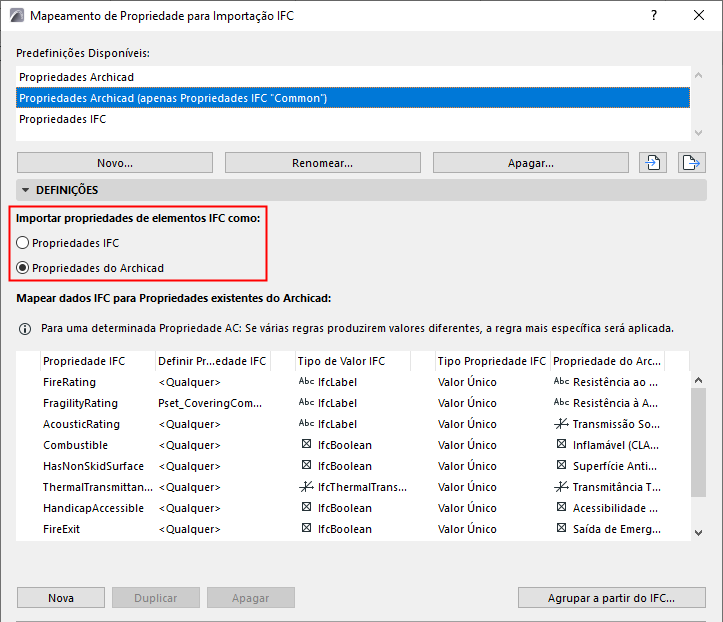The width and height of the screenshot is (723, 622).
Task: Click the mapping table scroll down arrow
Action: point(699,533)
